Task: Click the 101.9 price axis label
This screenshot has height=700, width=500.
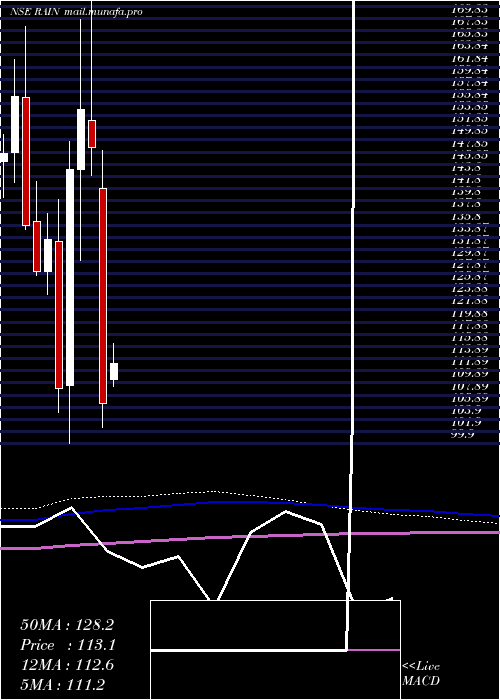Action: (466, 423)
